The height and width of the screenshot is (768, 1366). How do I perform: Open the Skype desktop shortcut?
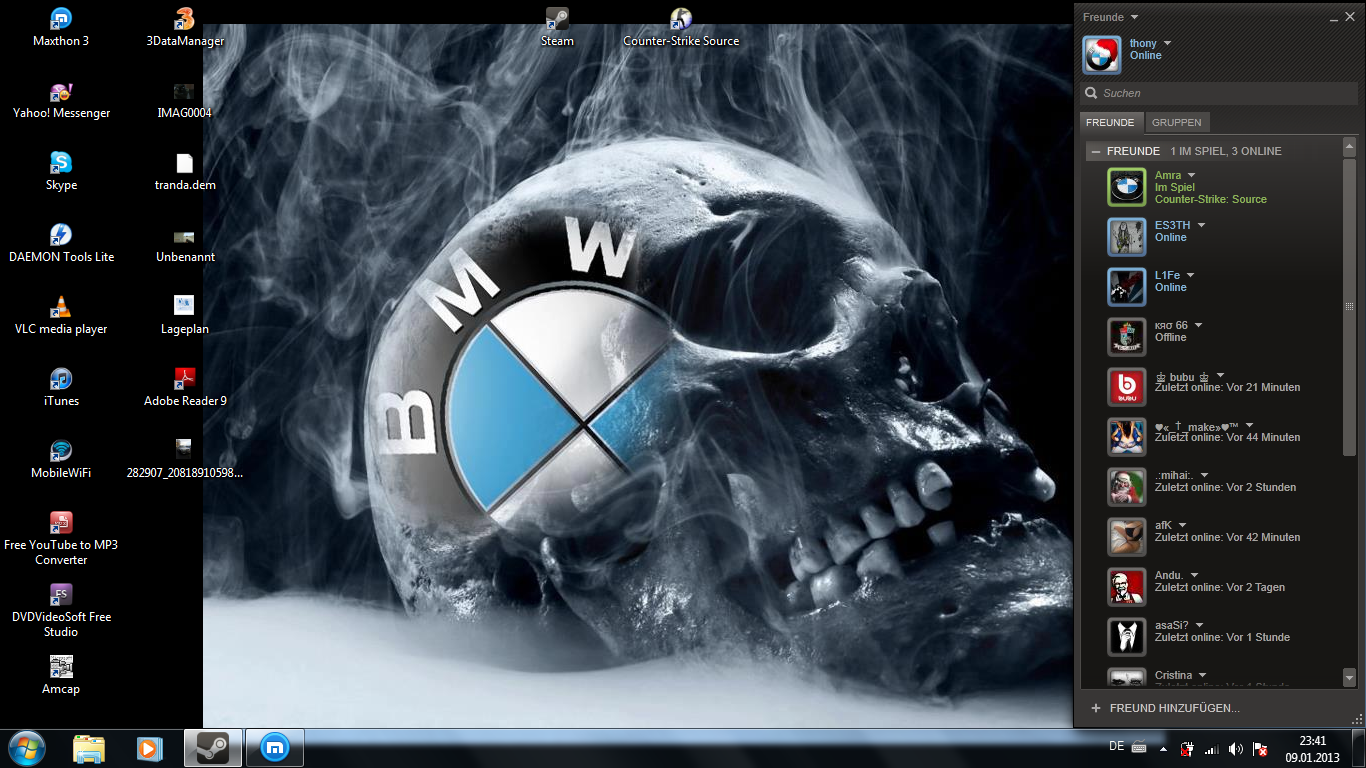[x=61, y=171]
